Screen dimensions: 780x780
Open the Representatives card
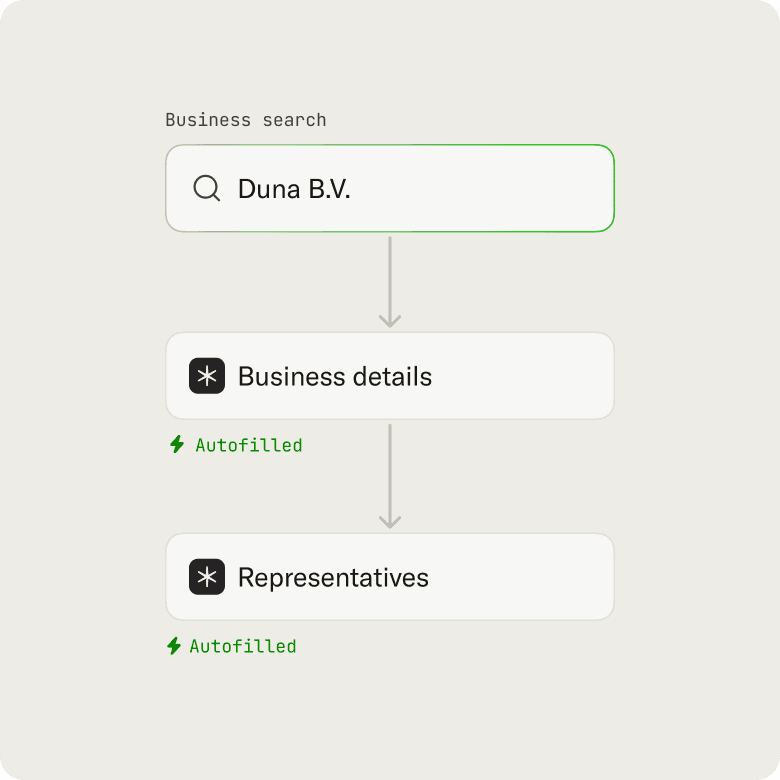tap(390, 577)
